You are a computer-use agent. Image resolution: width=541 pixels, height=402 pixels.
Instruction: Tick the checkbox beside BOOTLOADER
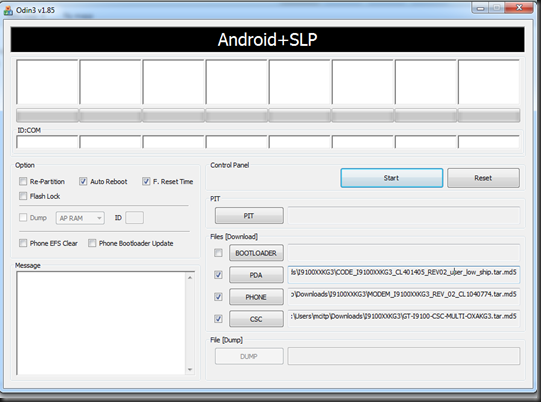[218, 253]
